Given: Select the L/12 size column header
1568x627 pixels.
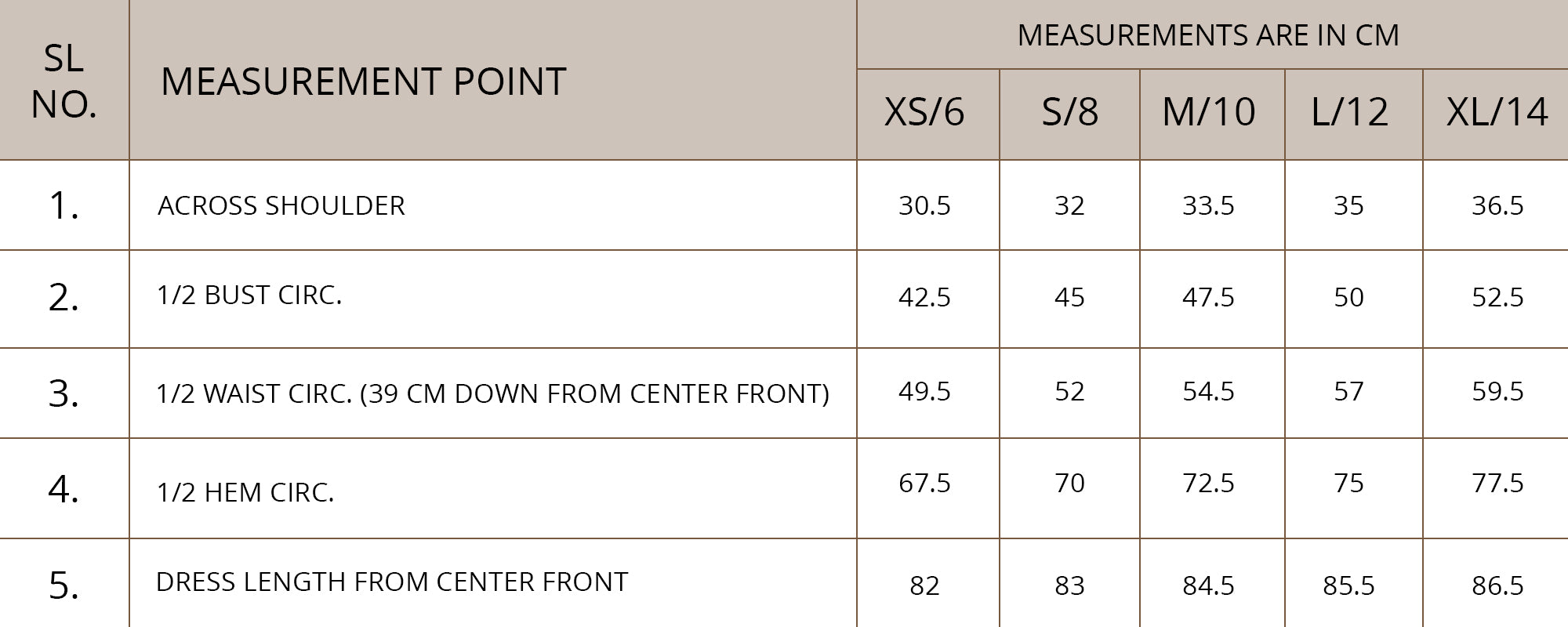Looking at the screenshot, I should (1349, 112).
